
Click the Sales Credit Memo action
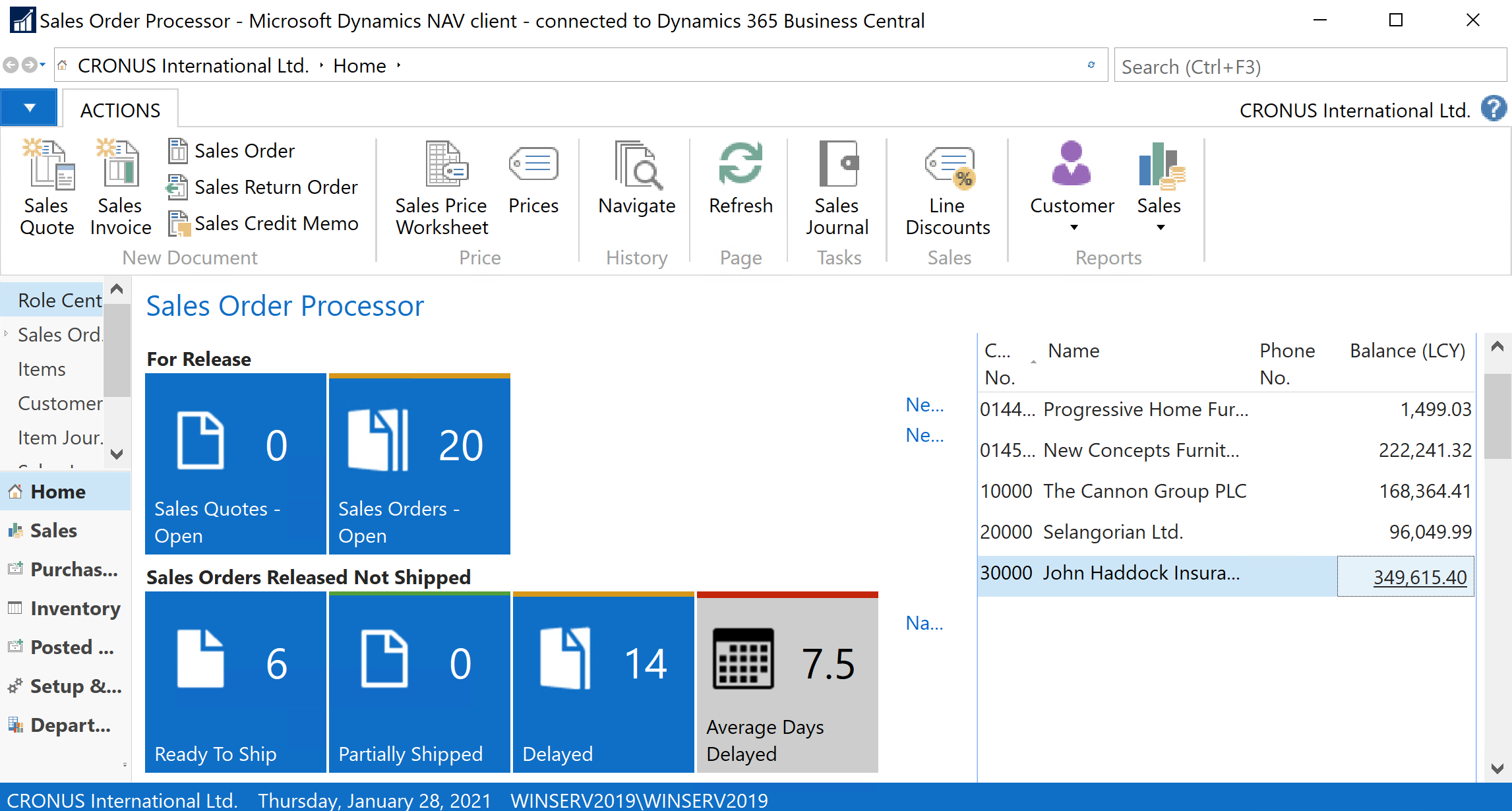pos(263,224)
